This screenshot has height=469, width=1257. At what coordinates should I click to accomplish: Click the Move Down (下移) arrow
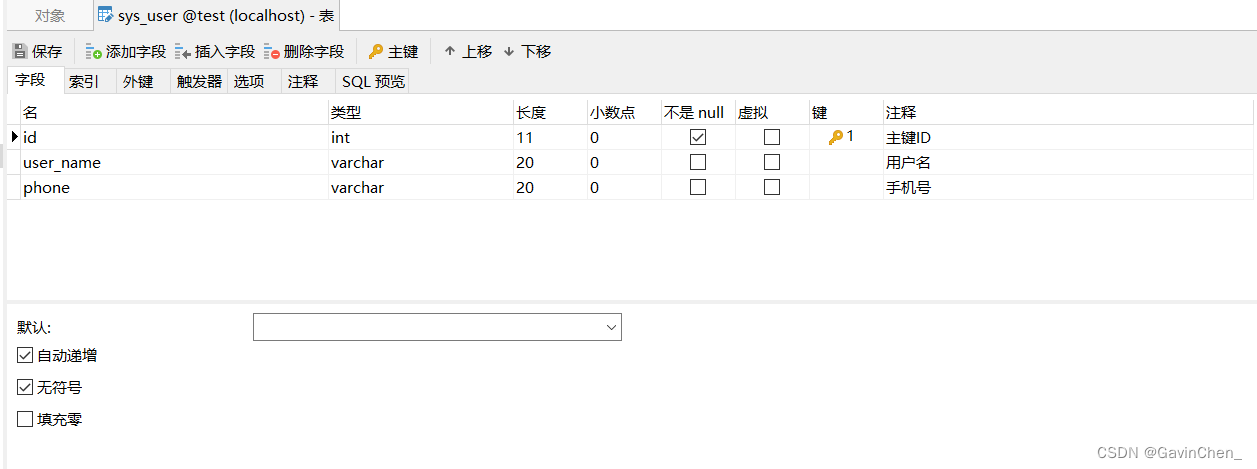(509, 51)
